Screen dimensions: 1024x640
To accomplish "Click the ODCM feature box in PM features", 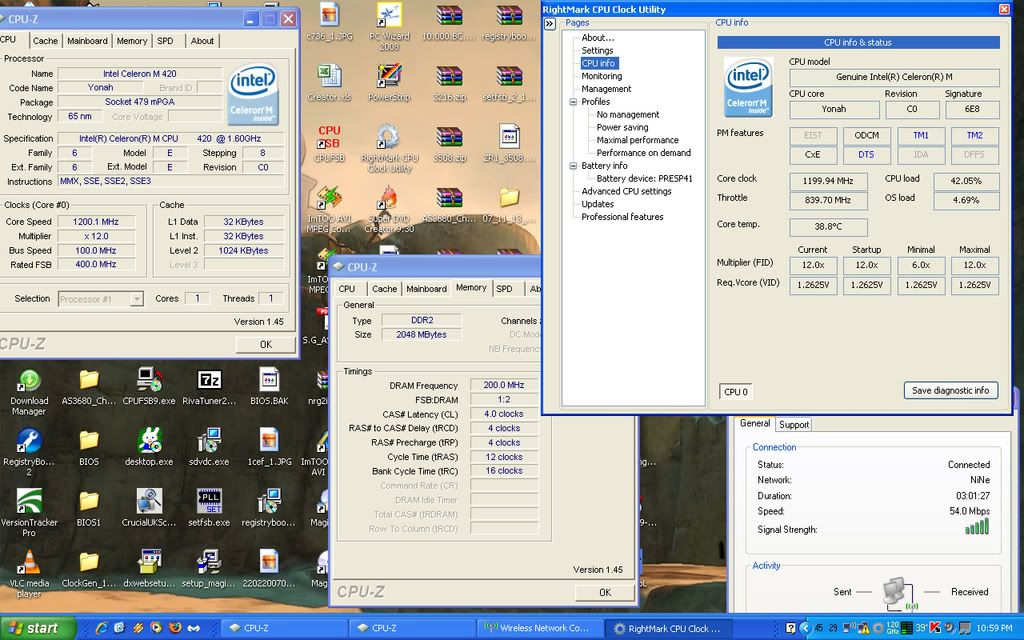I will tap(866, 135).
